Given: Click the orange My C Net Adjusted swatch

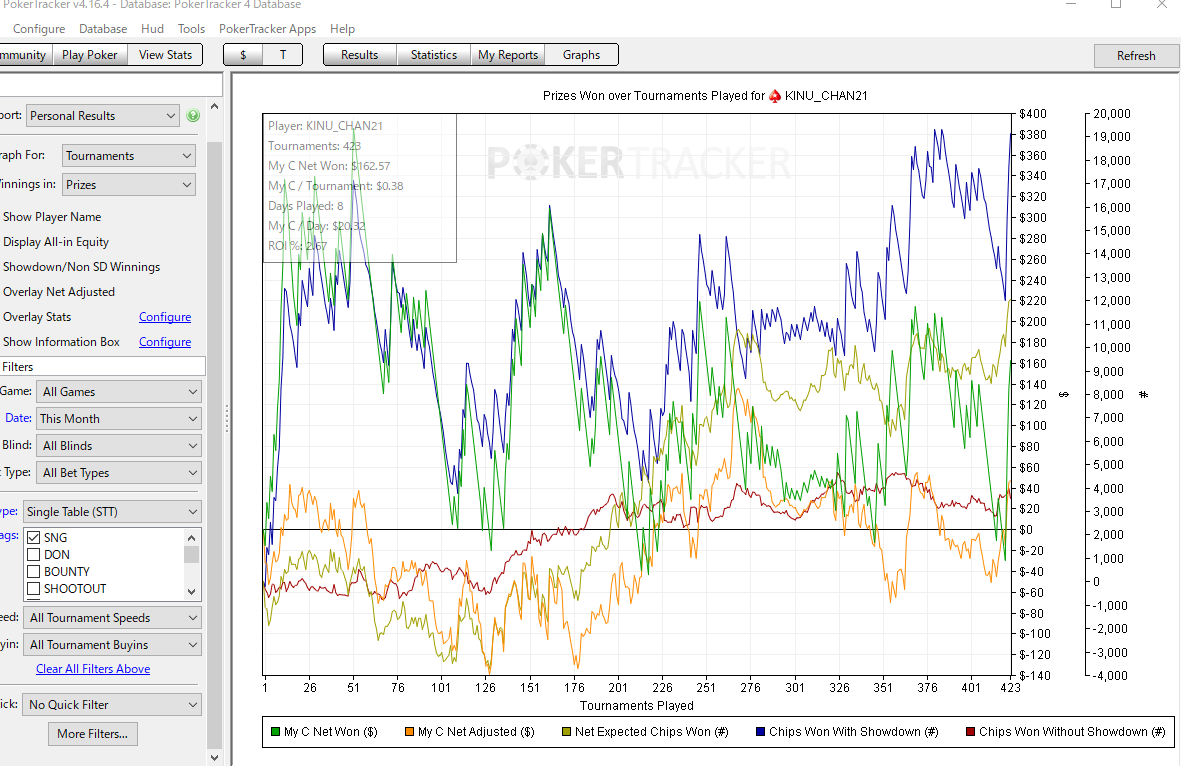Looking at the screenshot, I should 409,731.
